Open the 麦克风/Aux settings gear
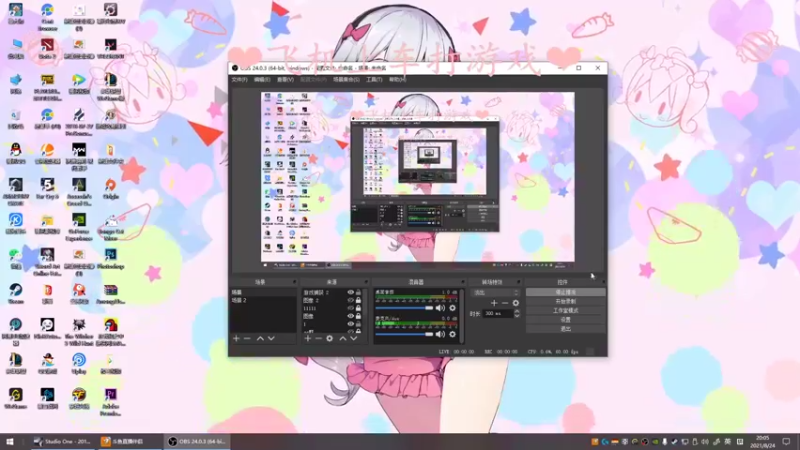 [453, 334]
